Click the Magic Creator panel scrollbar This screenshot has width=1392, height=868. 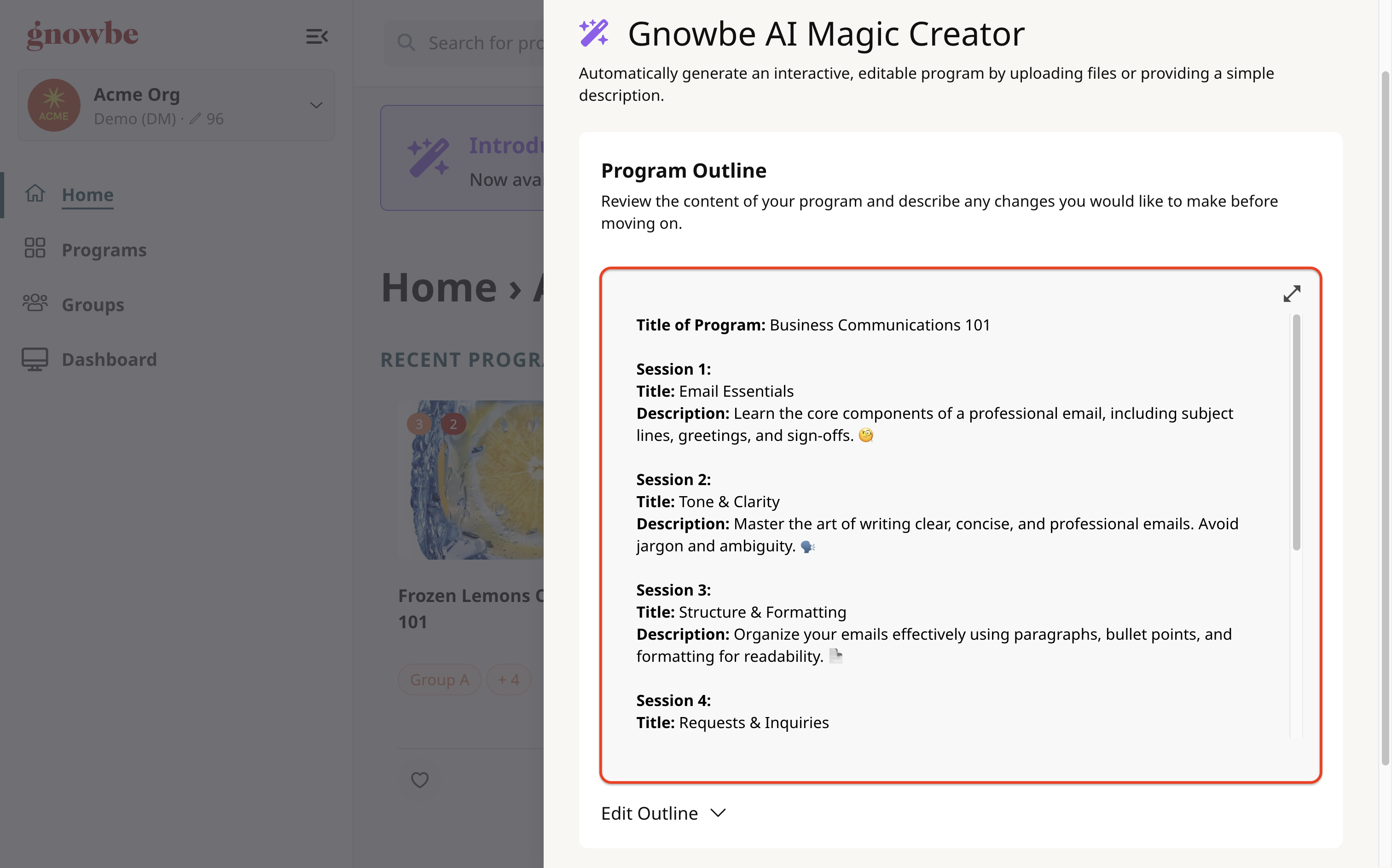tap(1385, 418)
